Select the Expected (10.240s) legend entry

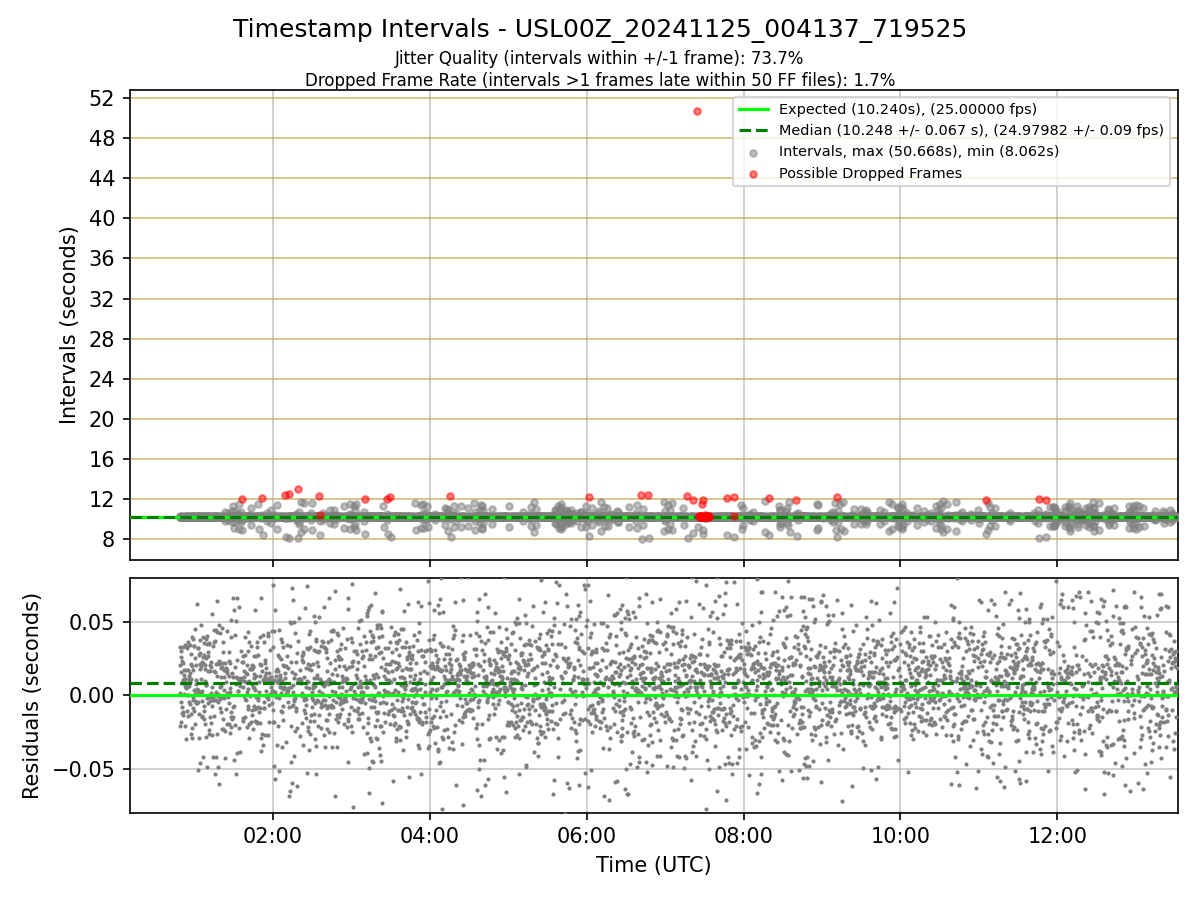[x=908, y=109]
